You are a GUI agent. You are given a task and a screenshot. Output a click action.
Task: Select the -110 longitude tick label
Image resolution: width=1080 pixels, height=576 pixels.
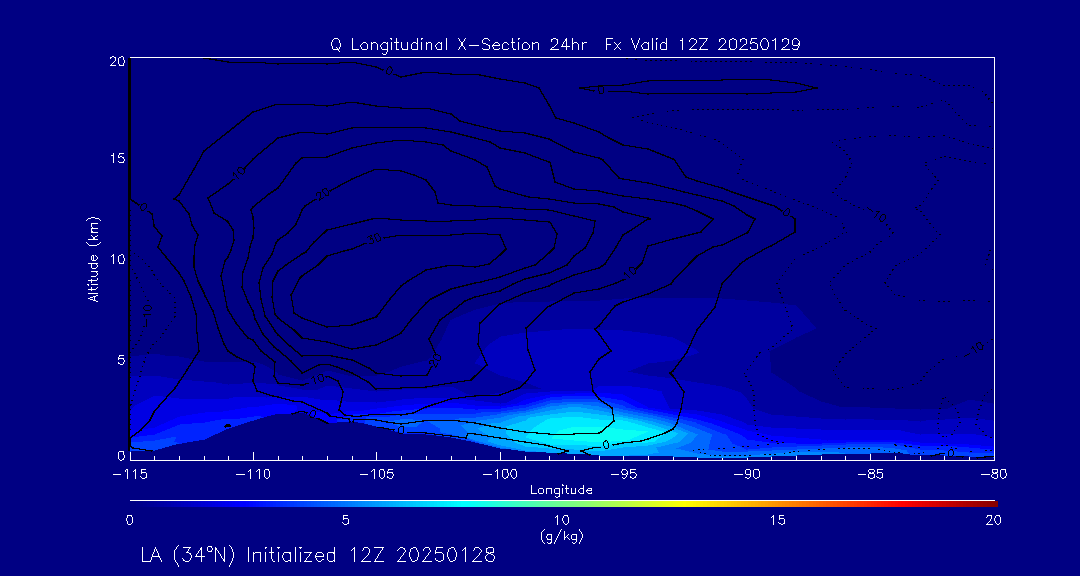click(253, 475)
